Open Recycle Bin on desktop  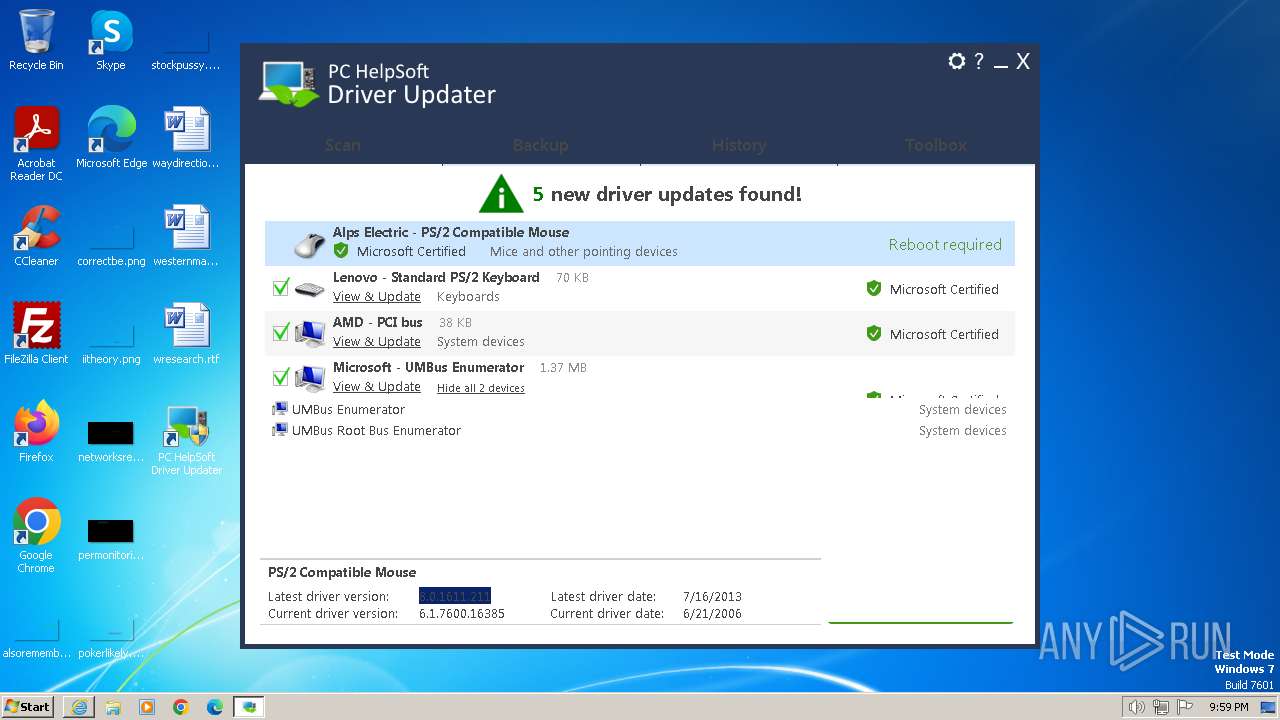36,41
